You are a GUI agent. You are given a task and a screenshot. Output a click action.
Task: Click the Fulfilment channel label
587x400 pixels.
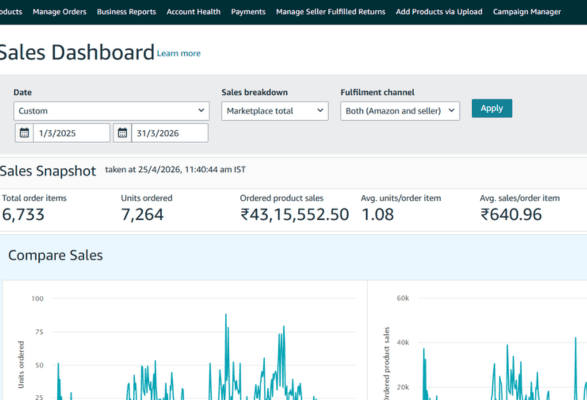(377, 92)
